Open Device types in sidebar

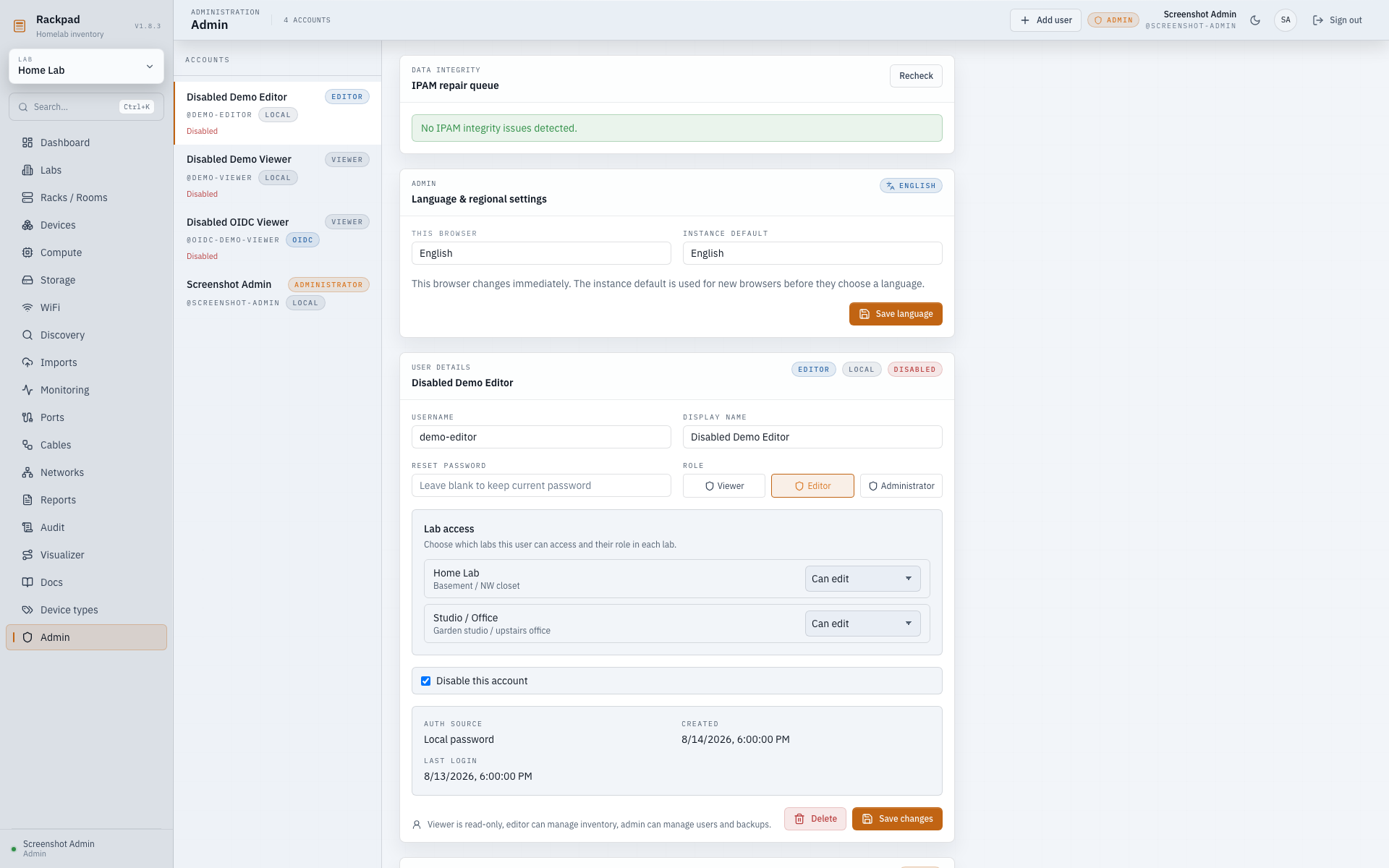point(86,610)
